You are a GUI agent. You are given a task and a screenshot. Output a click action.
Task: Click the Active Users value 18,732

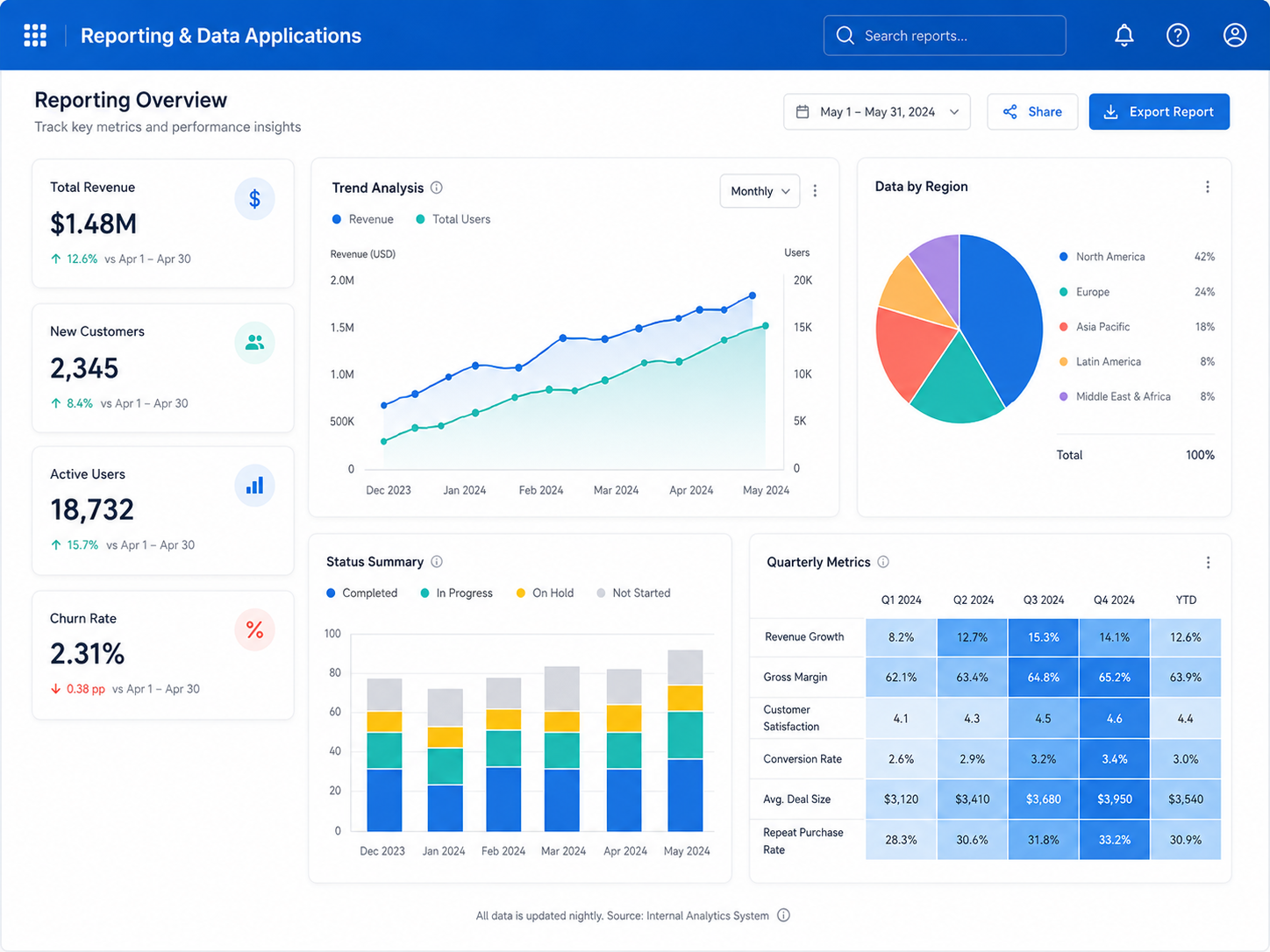92,510
